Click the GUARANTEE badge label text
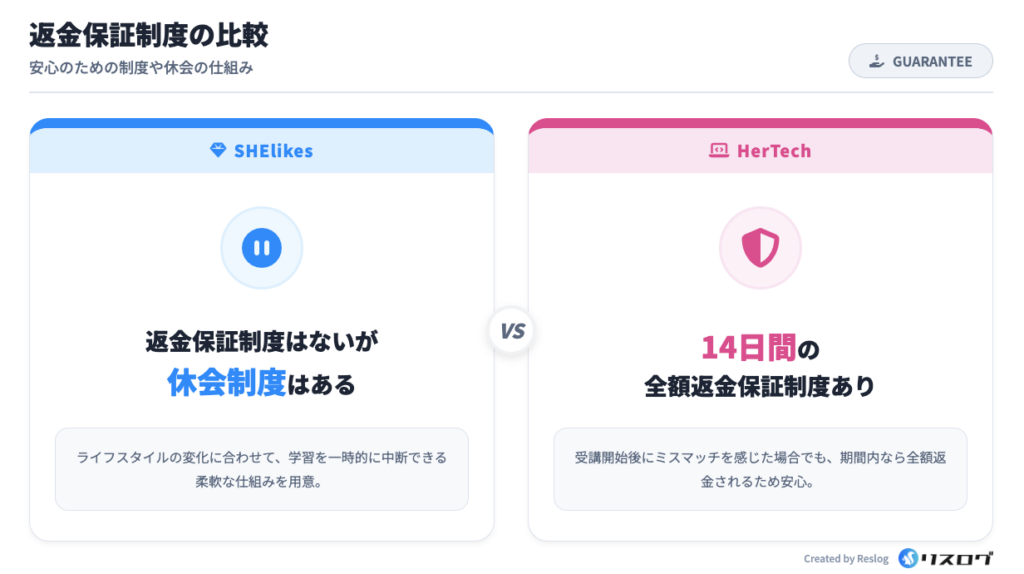The image size is (1024, 574). pos(932,62)
